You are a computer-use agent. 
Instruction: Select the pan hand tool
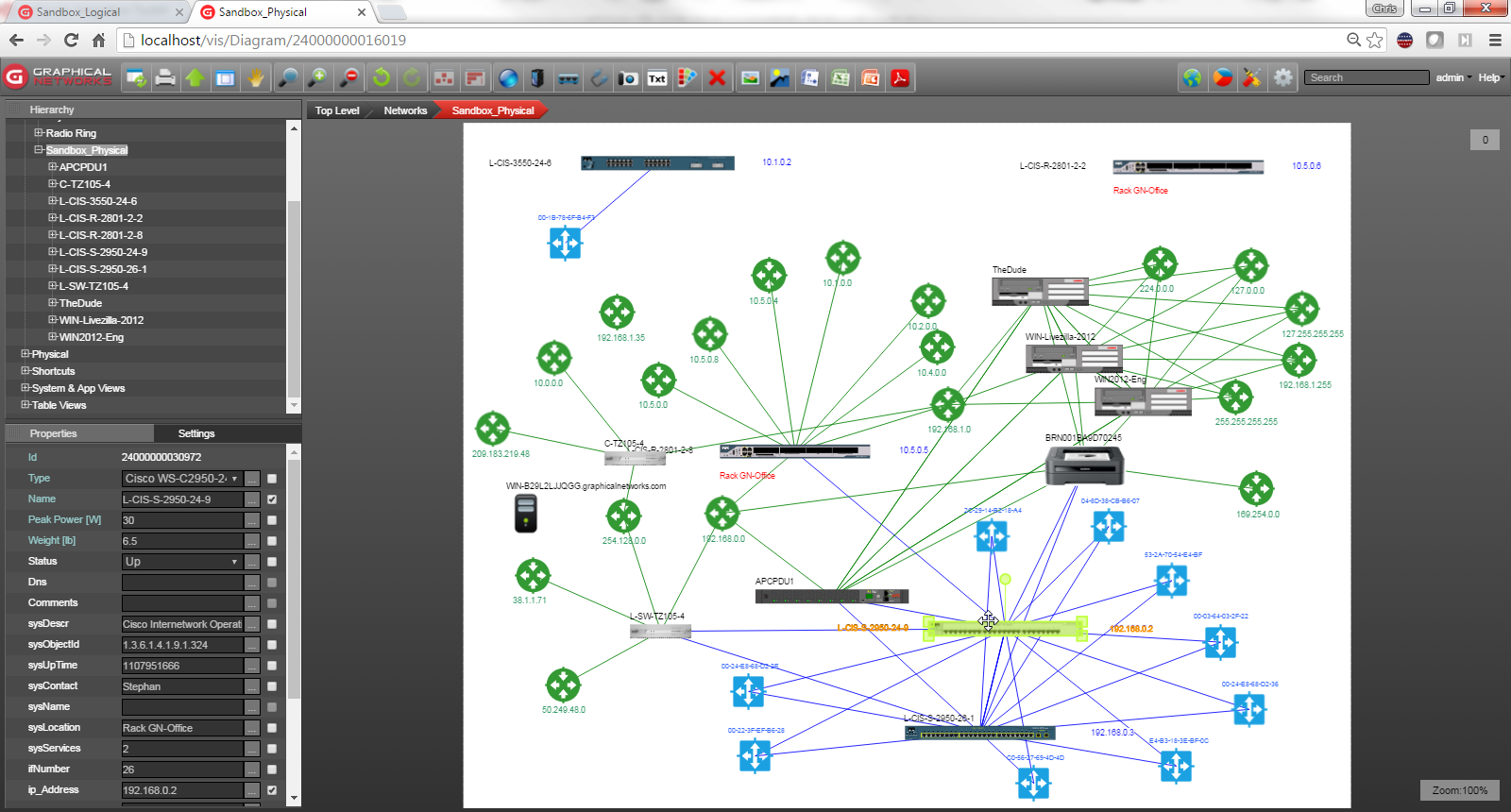(256, 77)
